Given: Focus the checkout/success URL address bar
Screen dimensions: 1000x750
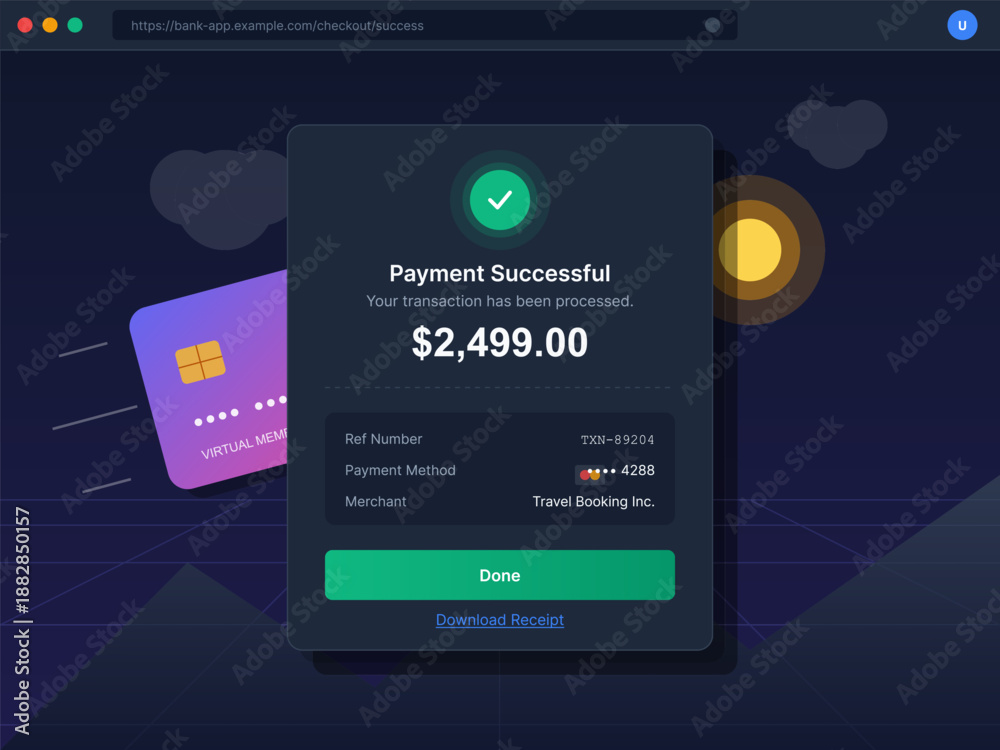Looking at the screenshot, I should (425, 26).
